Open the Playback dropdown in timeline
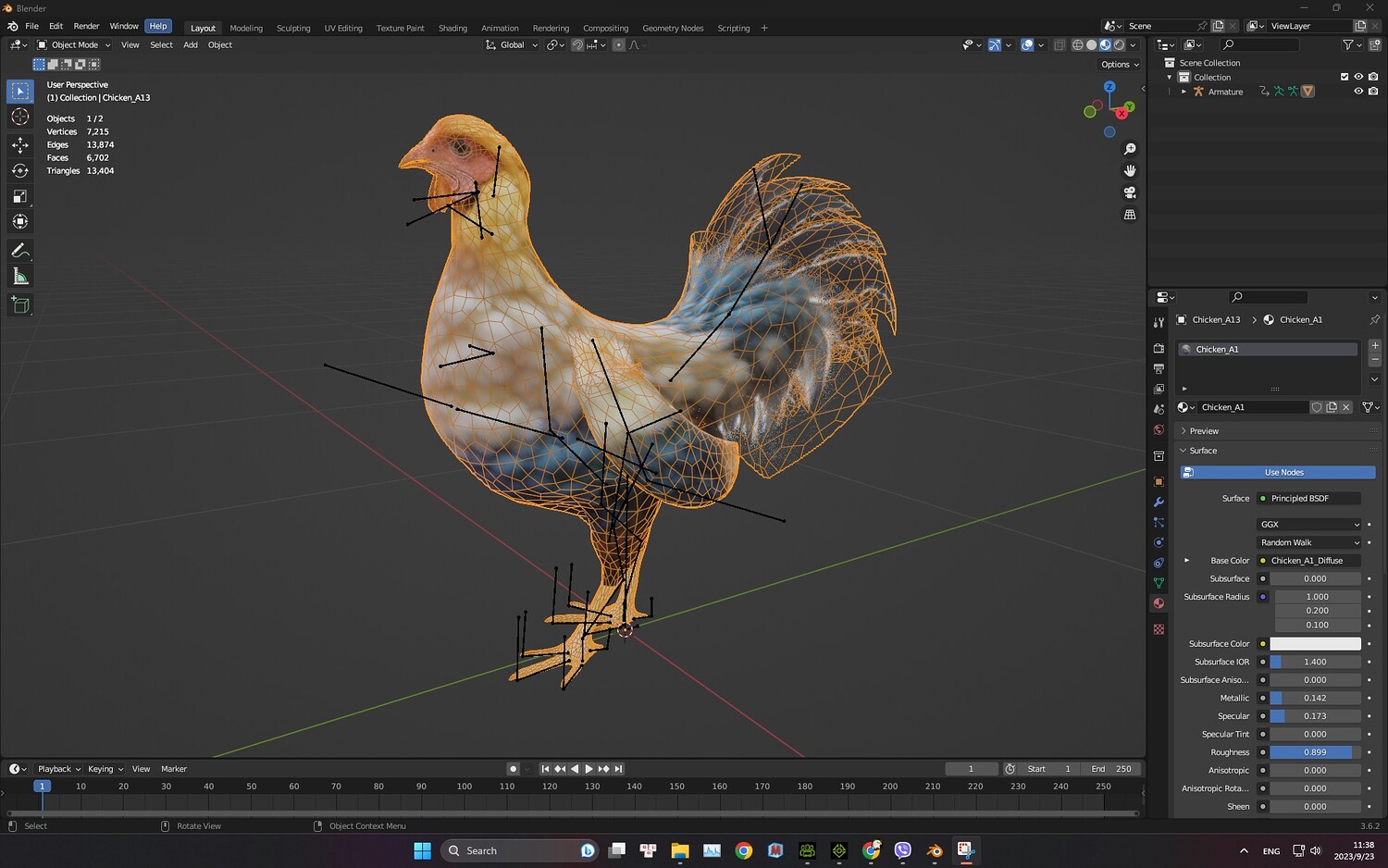Image resolution: width=1388 pixels, height=868 pixels. pyautogui.click(x=58, y=769)
